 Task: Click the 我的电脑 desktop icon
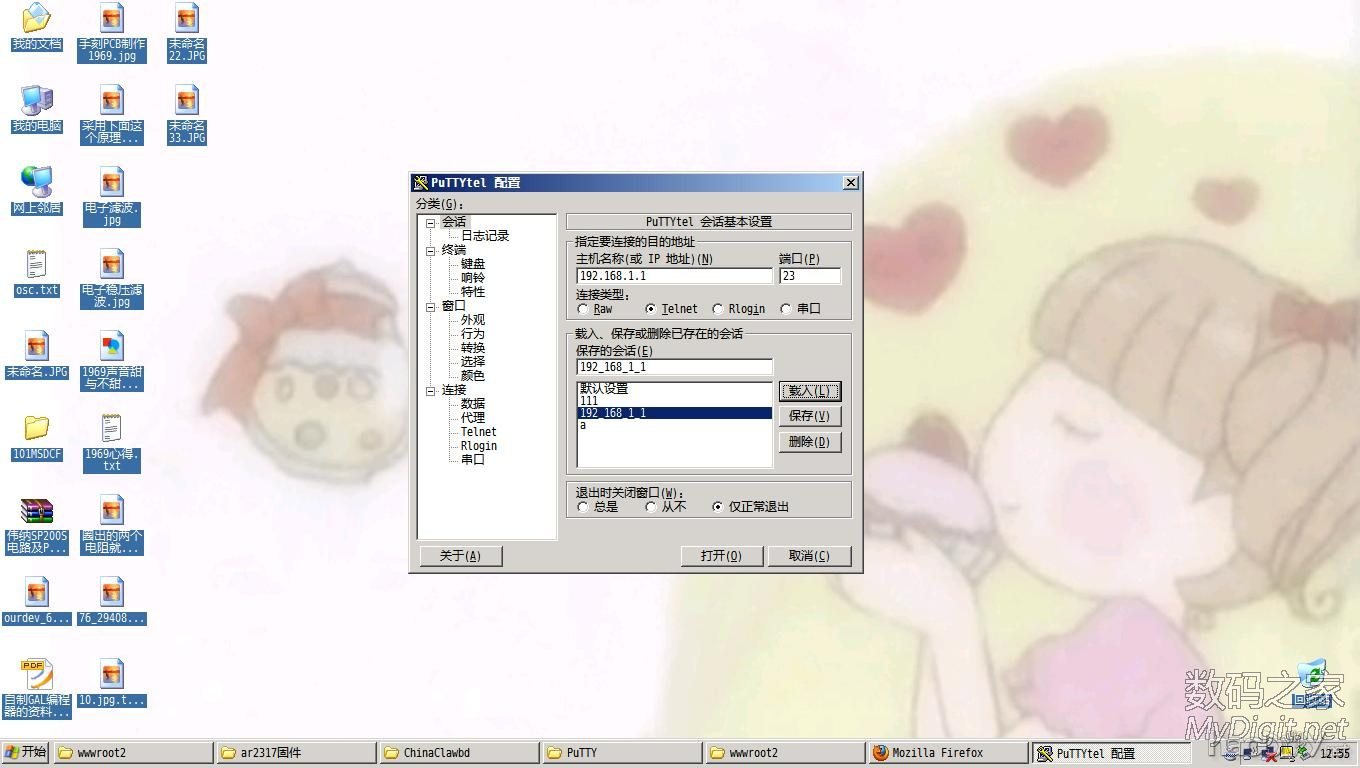pos(36,100)
